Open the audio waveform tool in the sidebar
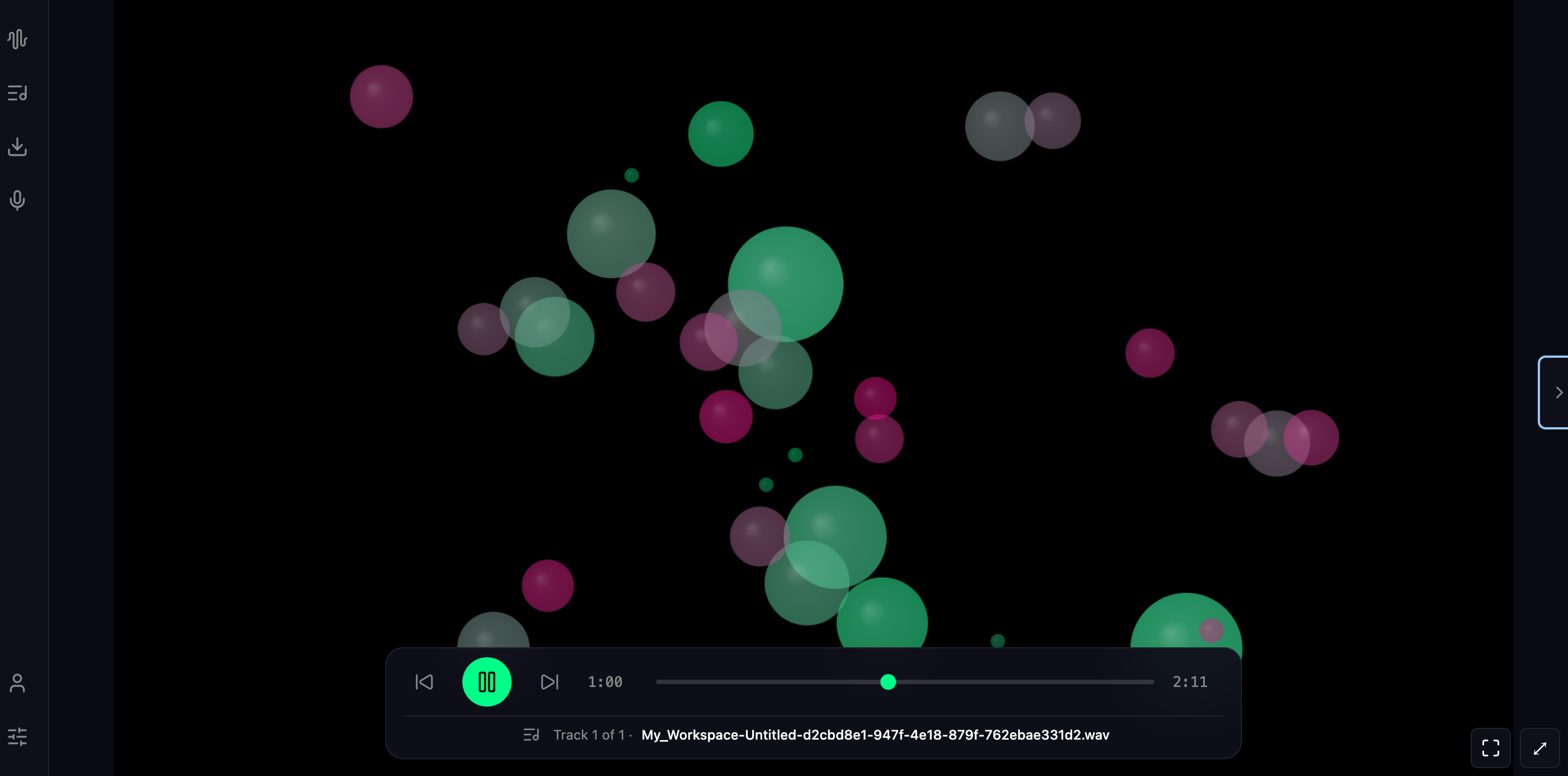This screenshot has height=776, width=1568. pos(18,39)
